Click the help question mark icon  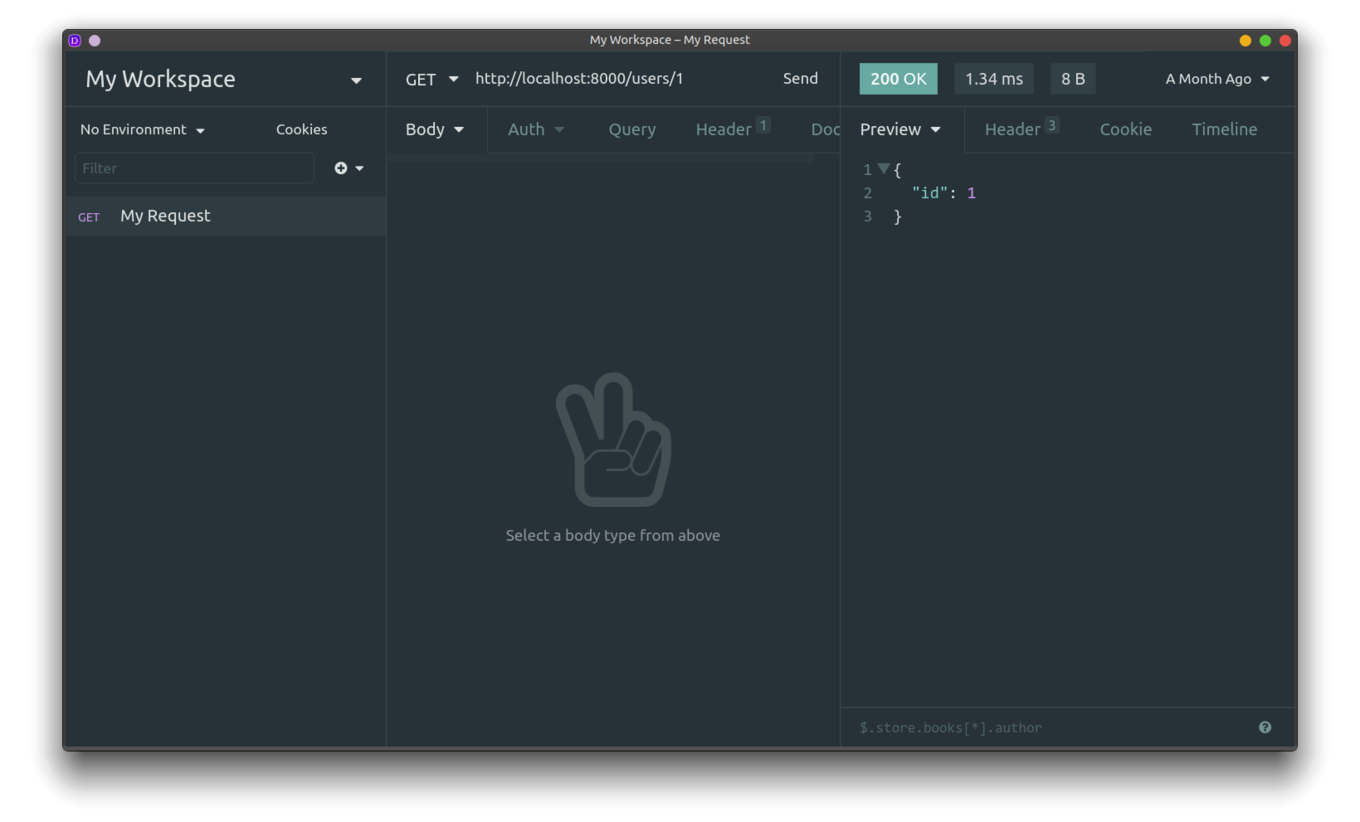point(1265,727)
